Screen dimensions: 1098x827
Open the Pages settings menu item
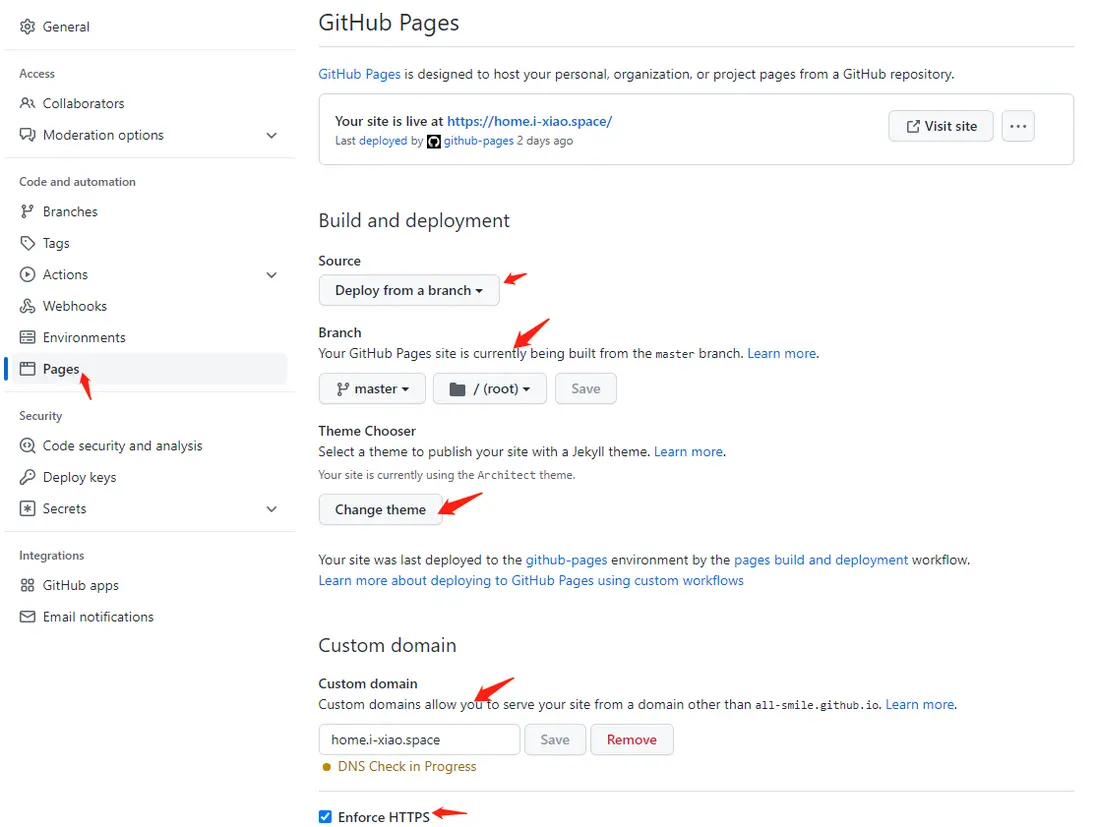[x=61, y=369]
